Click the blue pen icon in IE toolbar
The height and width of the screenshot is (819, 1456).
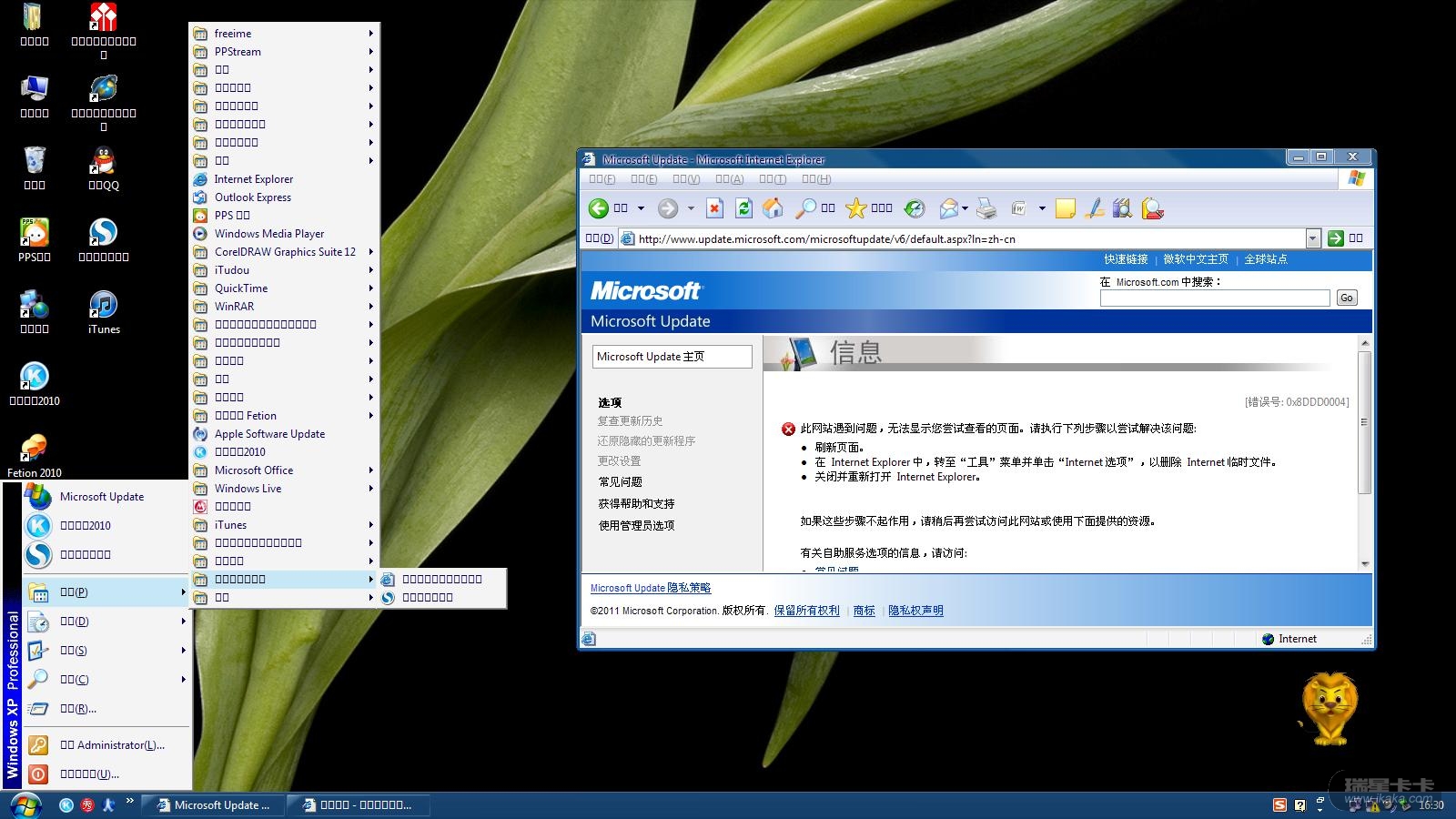click(1095, 208)
